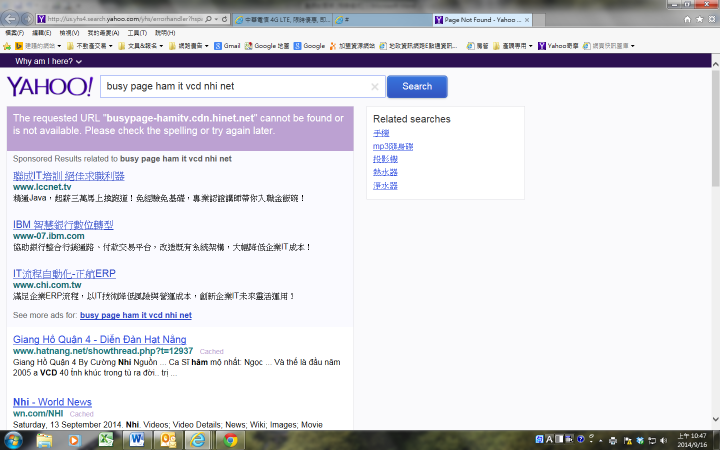Click the printer icon in system tray
Image resolution: width=720 pixels, height=450 pixels.
[613, 441]
